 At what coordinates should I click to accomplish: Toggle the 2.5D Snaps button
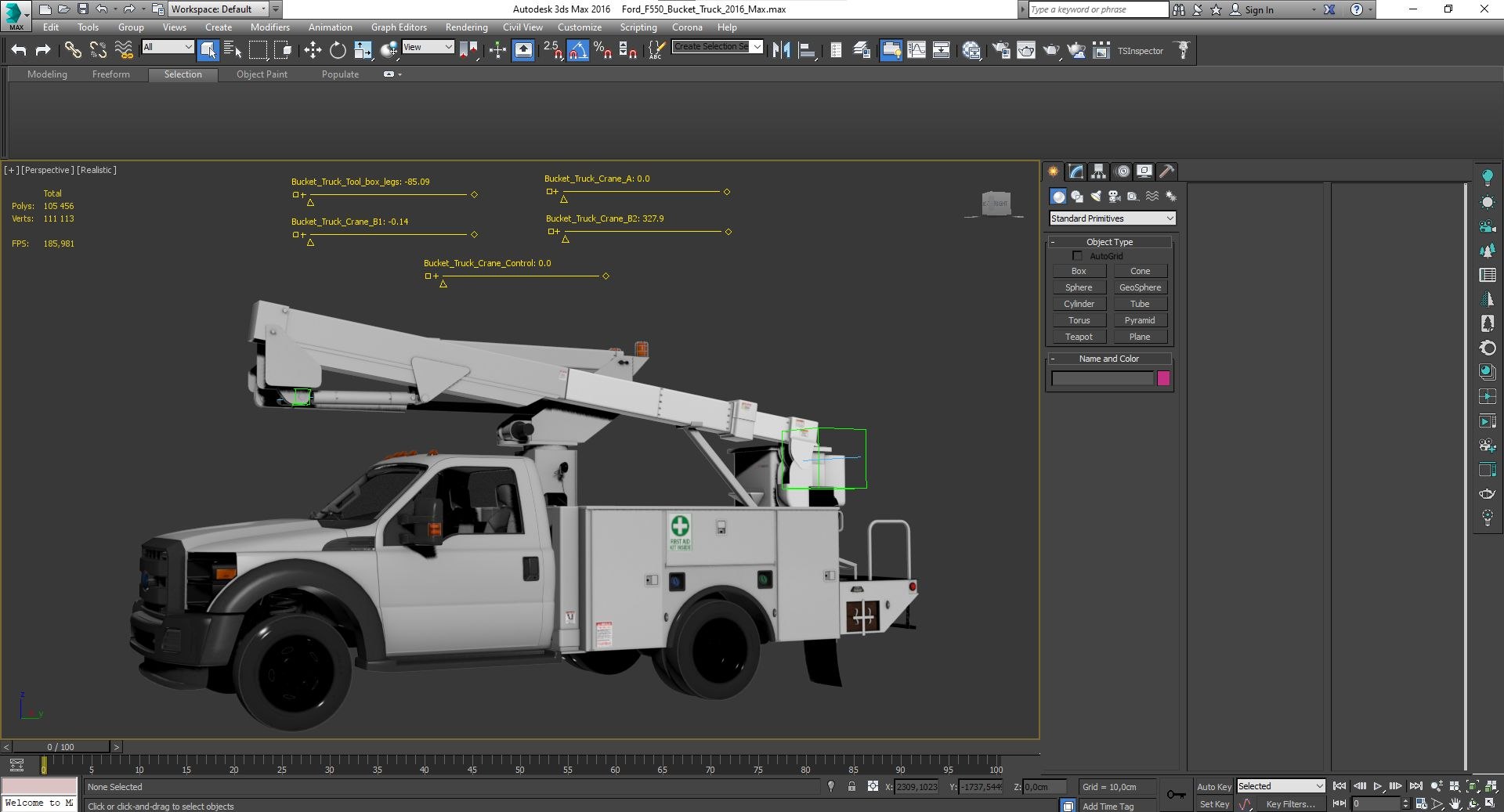point(552,51)
